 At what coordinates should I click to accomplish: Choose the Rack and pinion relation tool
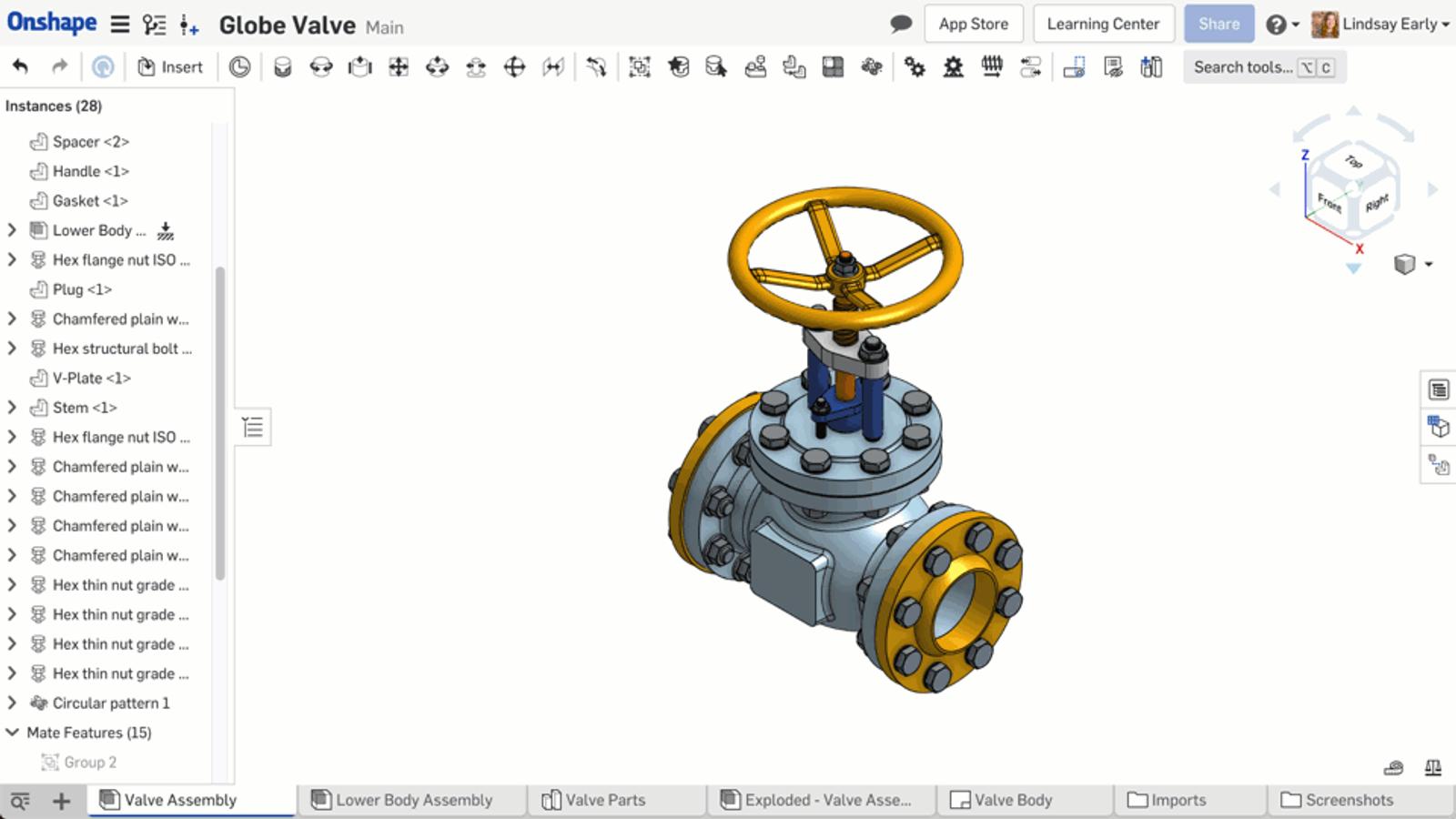[x=953, y=66]
